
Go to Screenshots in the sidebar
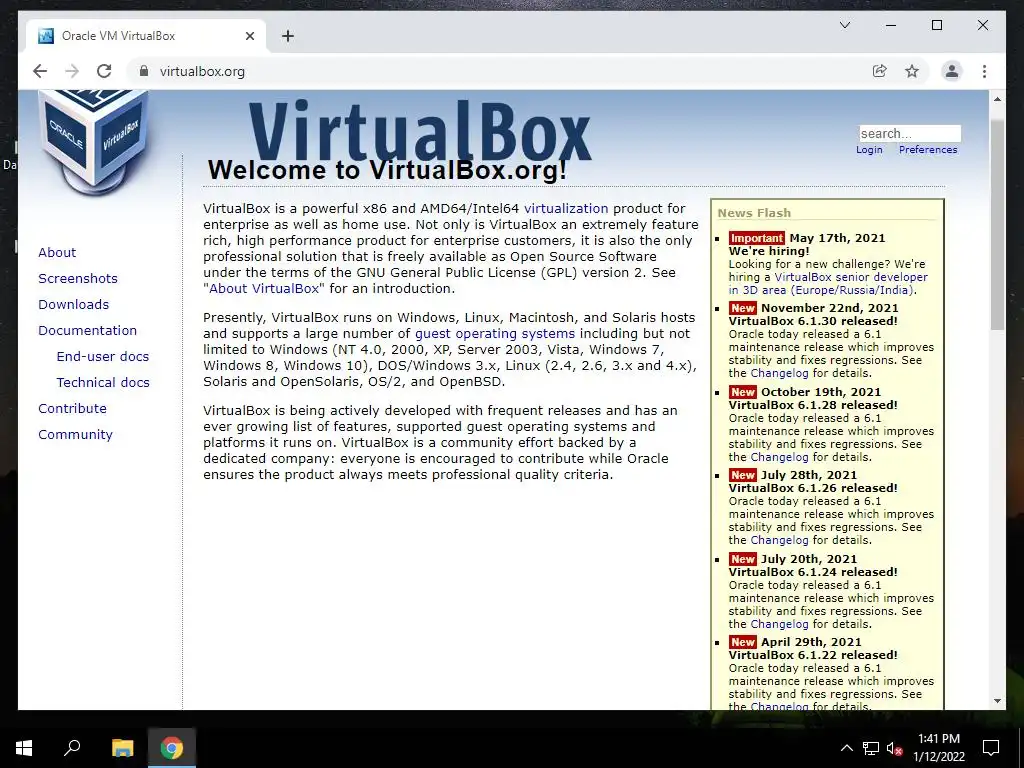coord(78,279)
